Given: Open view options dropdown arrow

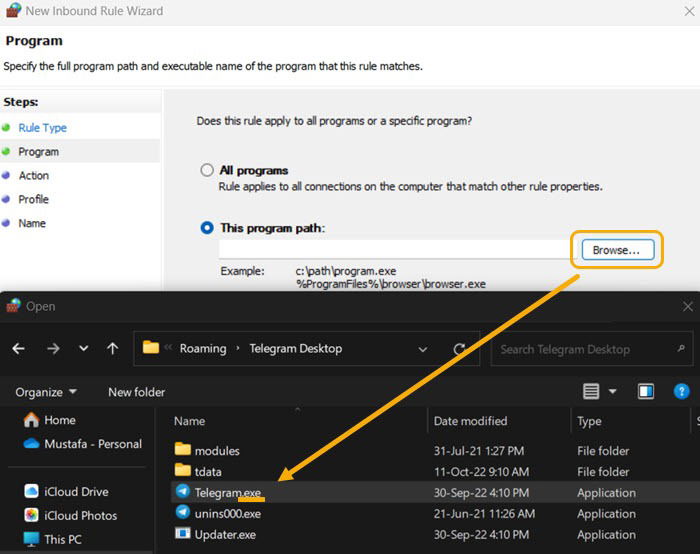Looking at the screenshot, I should coord(612,392).
